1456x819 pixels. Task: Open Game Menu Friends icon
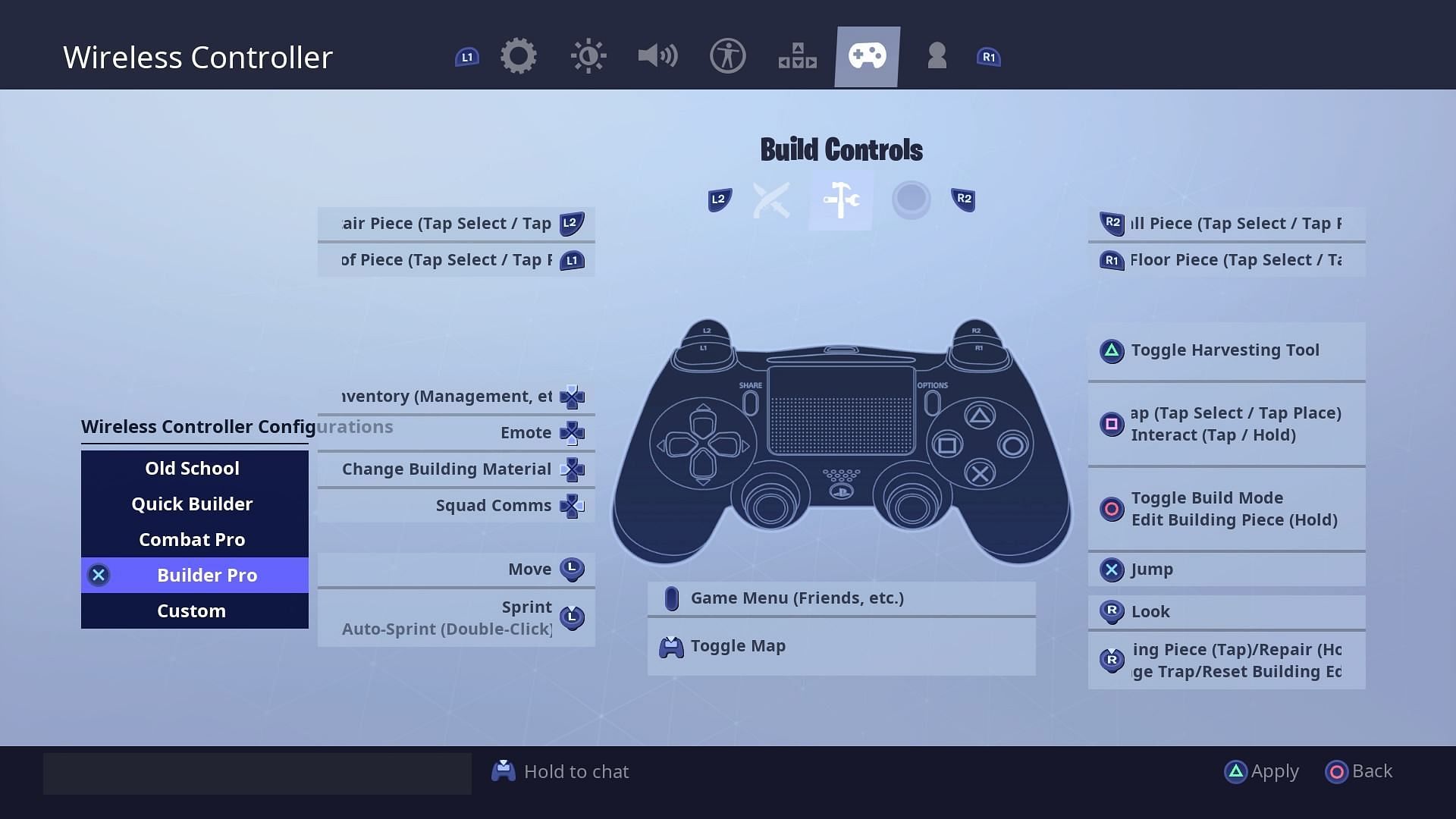click(670, 597)
